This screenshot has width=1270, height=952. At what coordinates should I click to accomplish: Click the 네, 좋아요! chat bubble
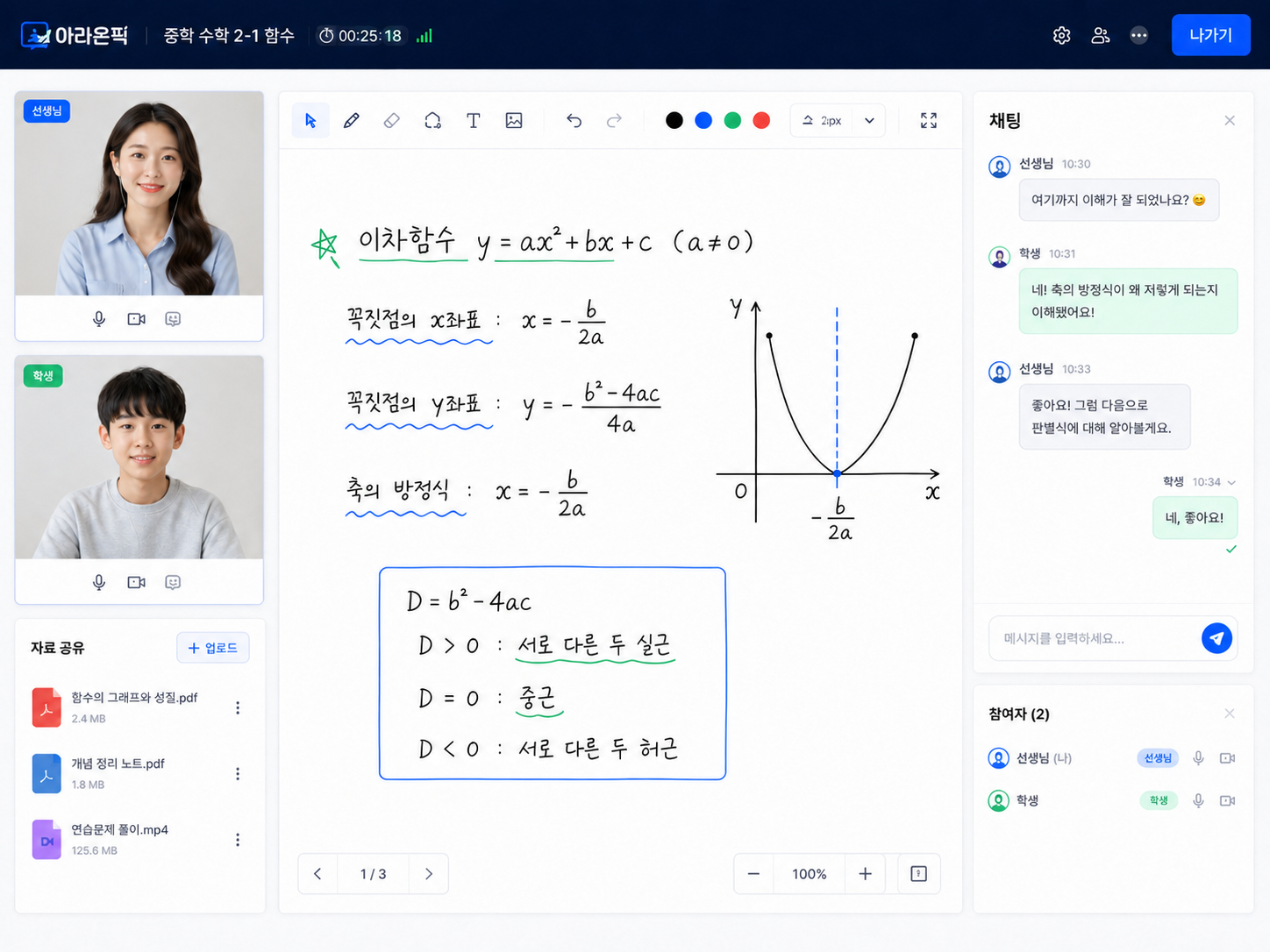coord(1195,518)
